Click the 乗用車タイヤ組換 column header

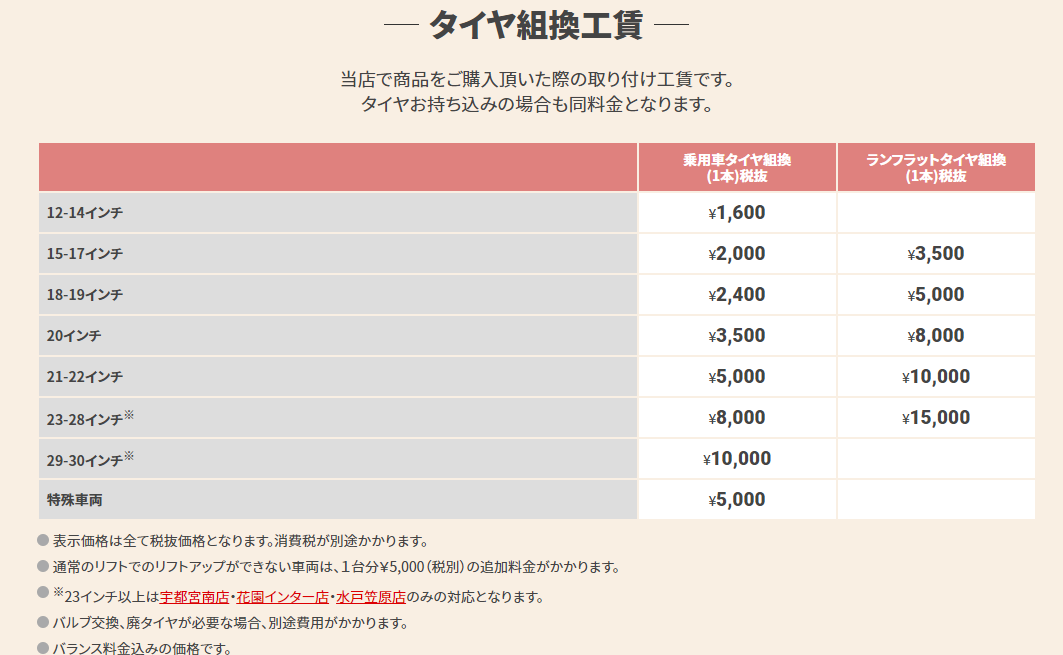(x=737, y=167)
